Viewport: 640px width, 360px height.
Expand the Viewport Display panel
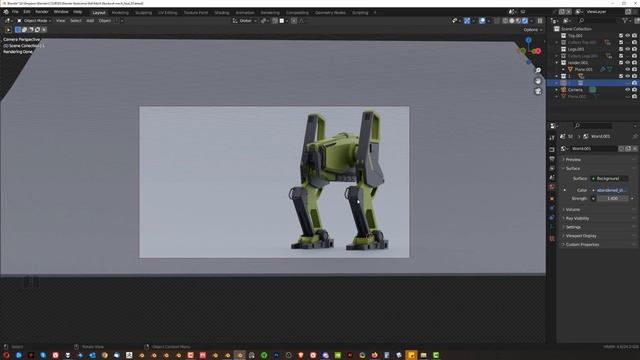581,236
